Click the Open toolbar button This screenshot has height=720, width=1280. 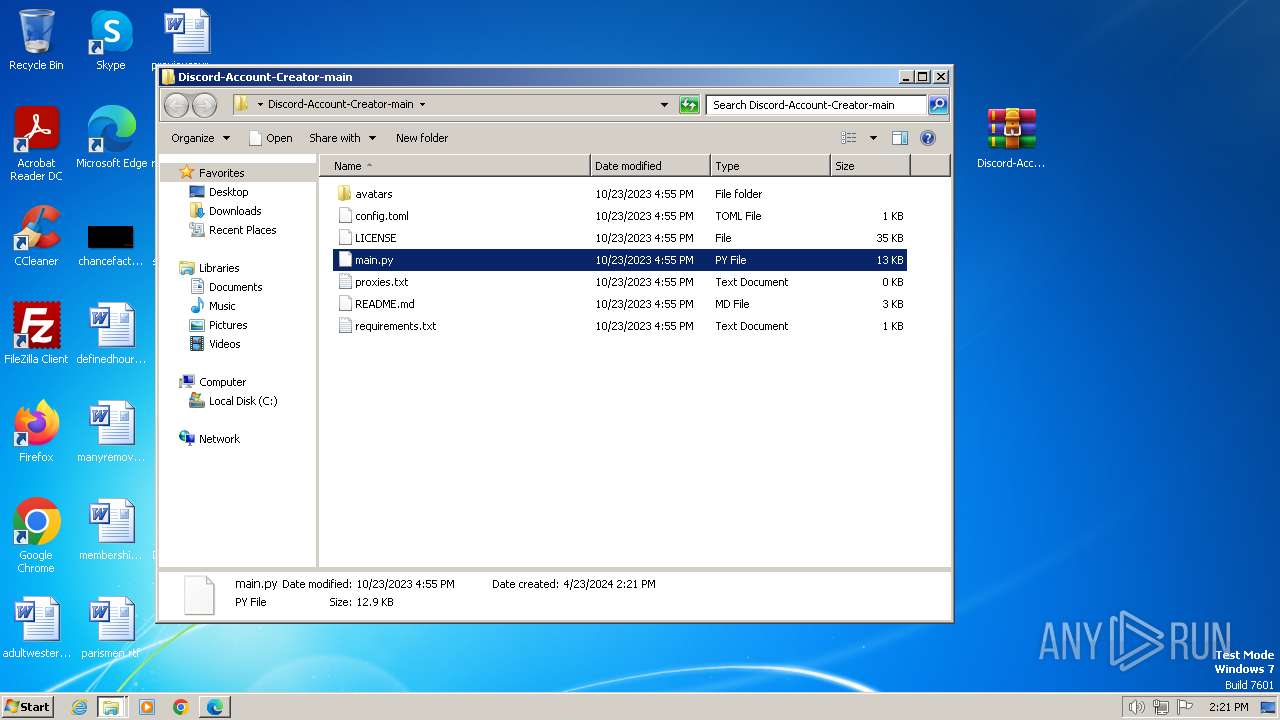(270, 138)
